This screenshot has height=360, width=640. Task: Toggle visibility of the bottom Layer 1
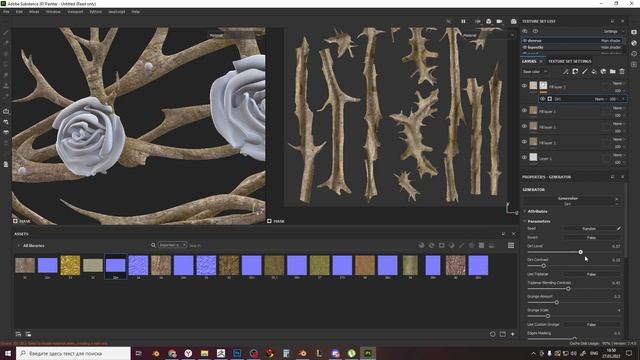coord(524,158)
